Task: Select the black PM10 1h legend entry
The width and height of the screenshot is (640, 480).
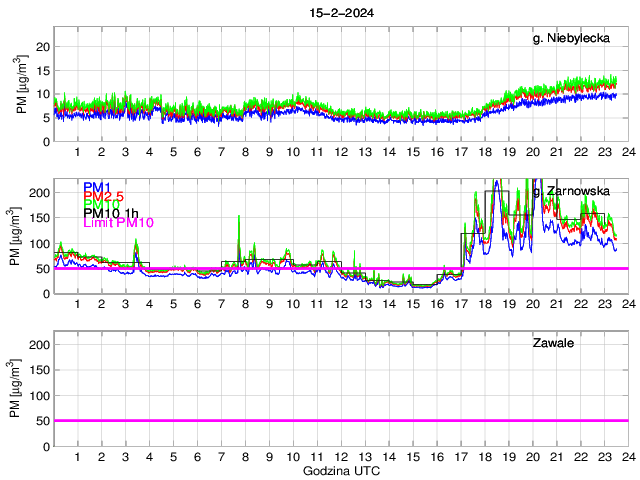Action: click(113, 213)
